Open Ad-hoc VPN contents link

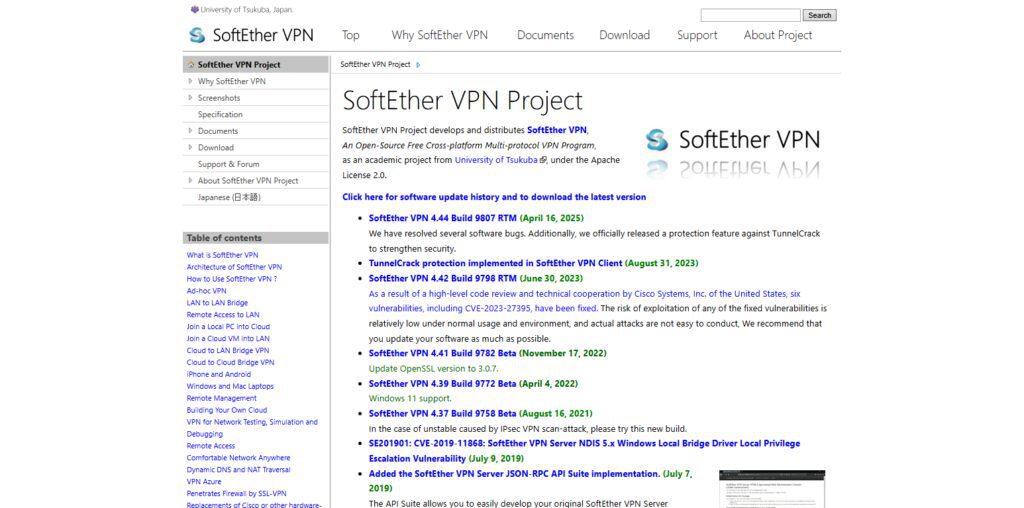pyautogui.click(x=206, y=291)
